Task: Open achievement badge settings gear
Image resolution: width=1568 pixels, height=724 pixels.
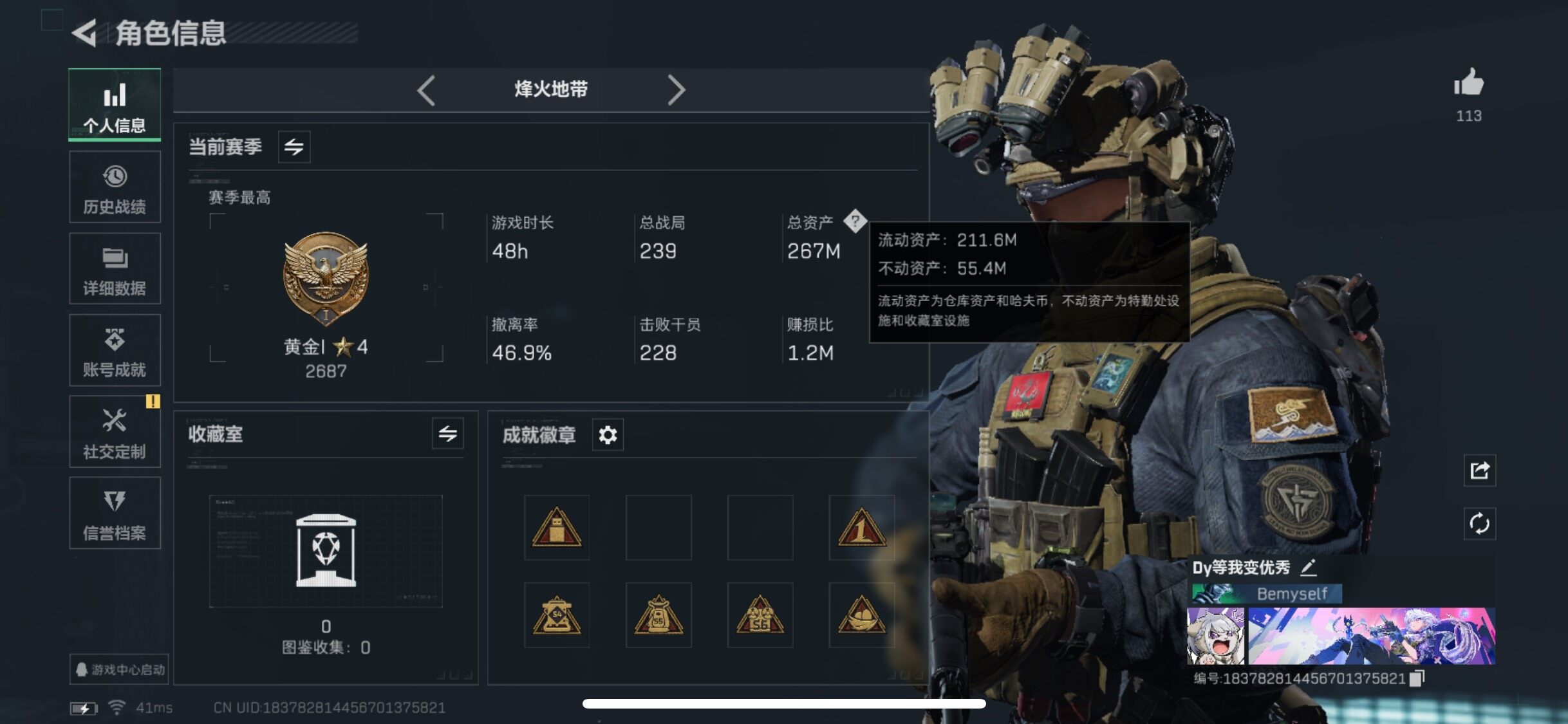Action: 608,435
